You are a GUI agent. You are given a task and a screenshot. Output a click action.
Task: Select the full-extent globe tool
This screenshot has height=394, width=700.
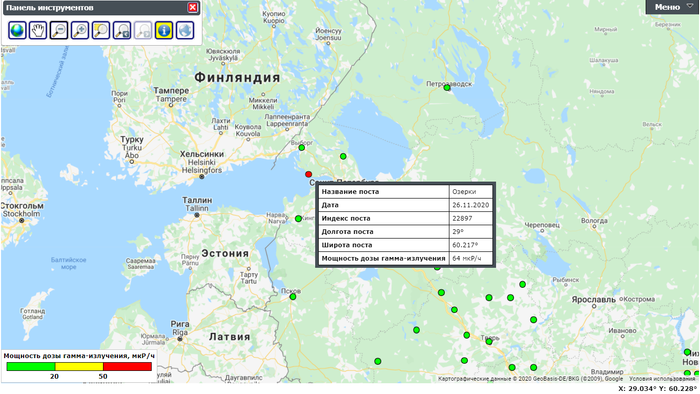tap(17, 30)
